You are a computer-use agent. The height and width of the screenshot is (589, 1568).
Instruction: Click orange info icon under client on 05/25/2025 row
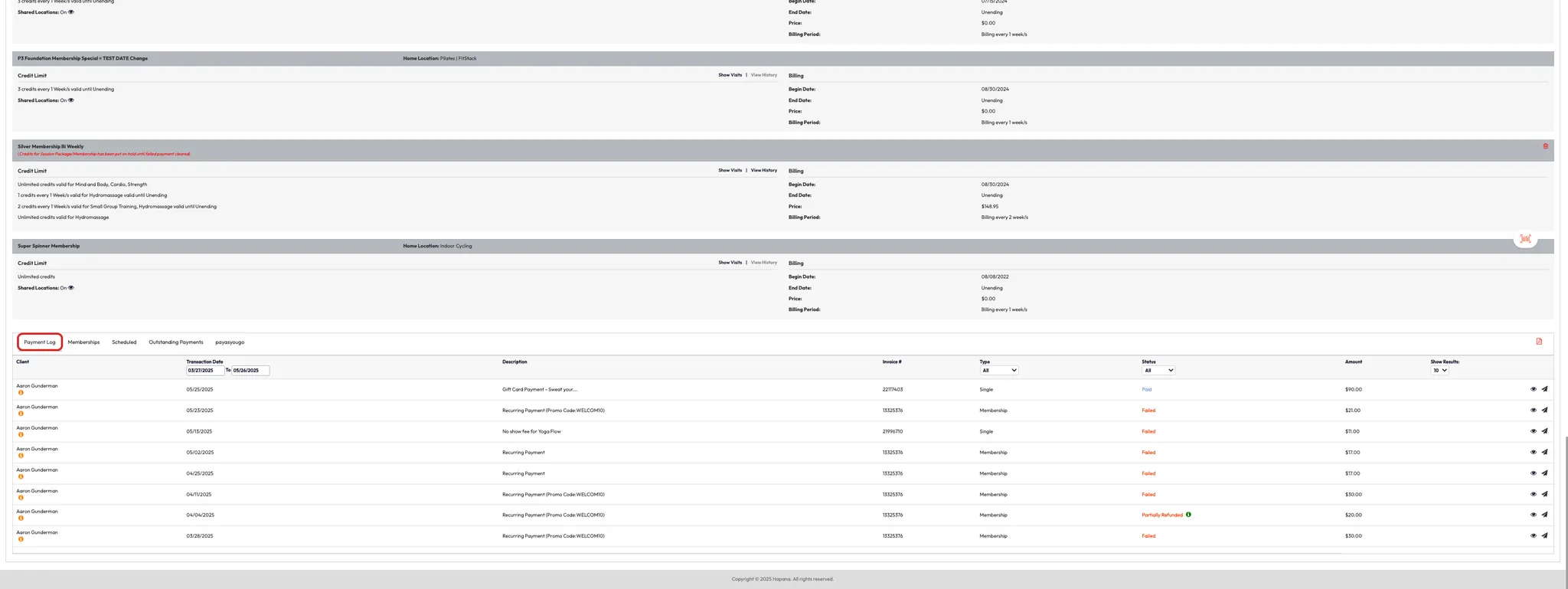[21, 393]
